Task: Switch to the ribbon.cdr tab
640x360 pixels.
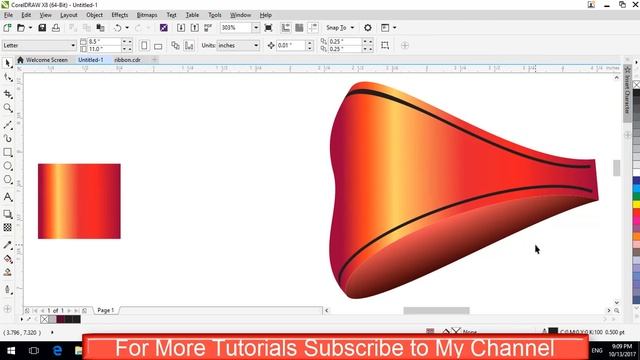Action: pyautogui.click(x=127, y=60)
